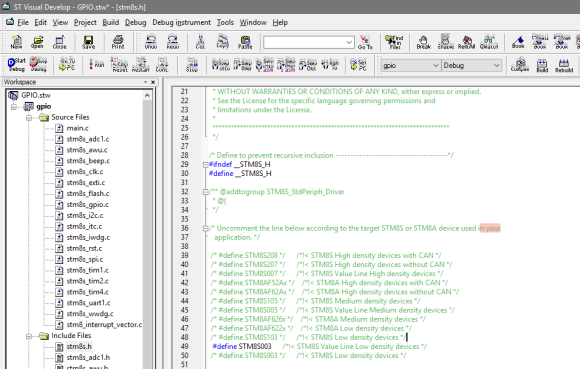Compile current file via Compile icon

(x=520, y=64)
